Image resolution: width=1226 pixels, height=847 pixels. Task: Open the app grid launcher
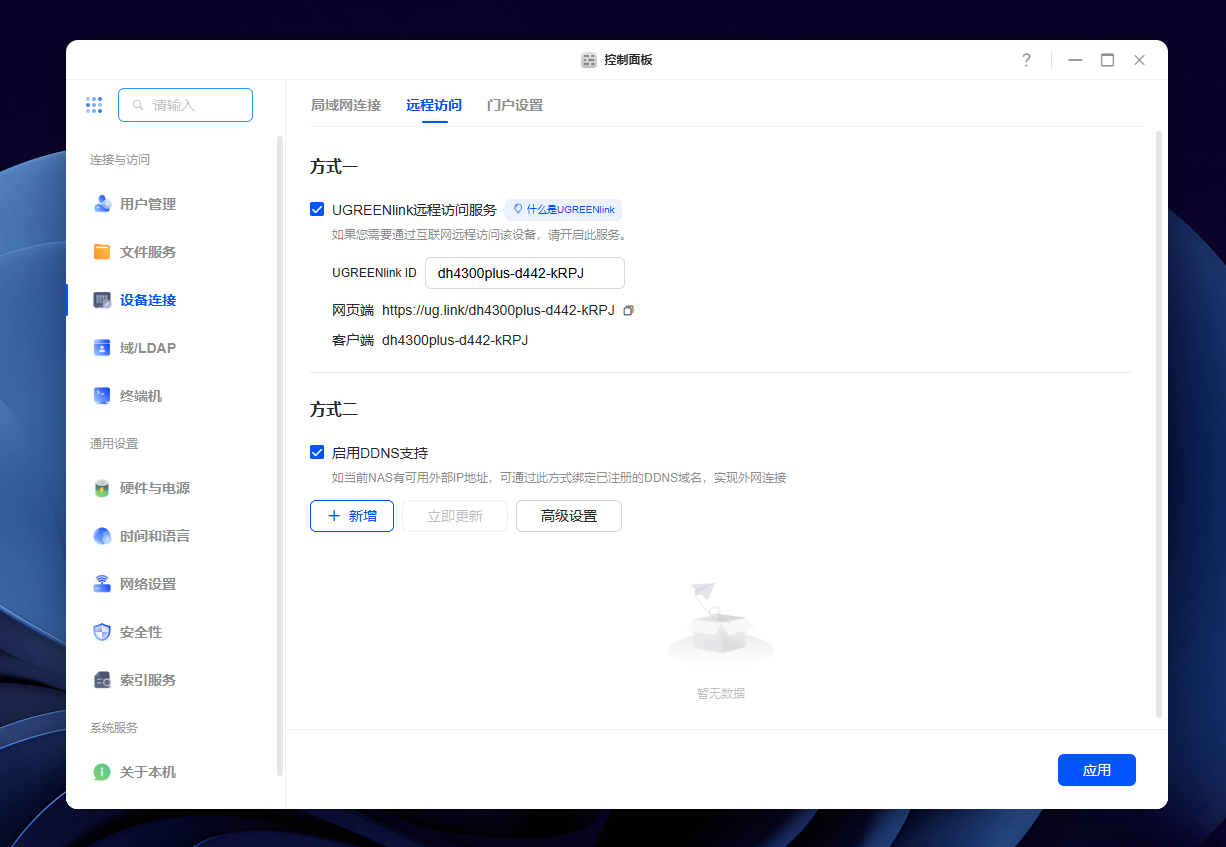point(94,104)
